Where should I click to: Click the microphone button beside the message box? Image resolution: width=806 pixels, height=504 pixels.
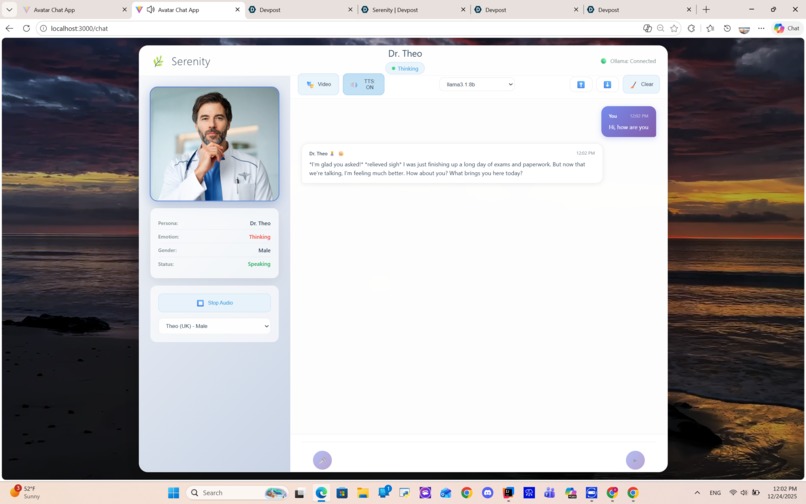point(322,460)
